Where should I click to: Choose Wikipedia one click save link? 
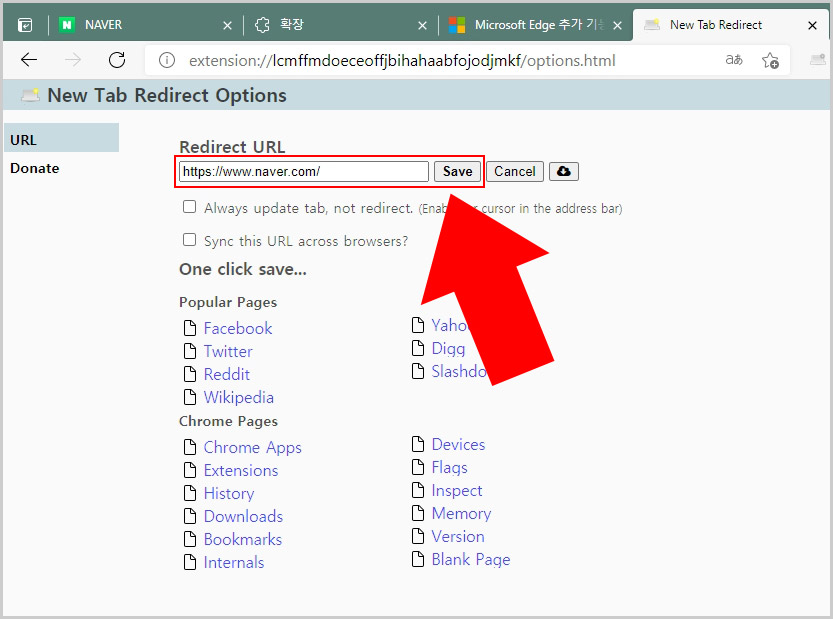click(x=239, y=397)
